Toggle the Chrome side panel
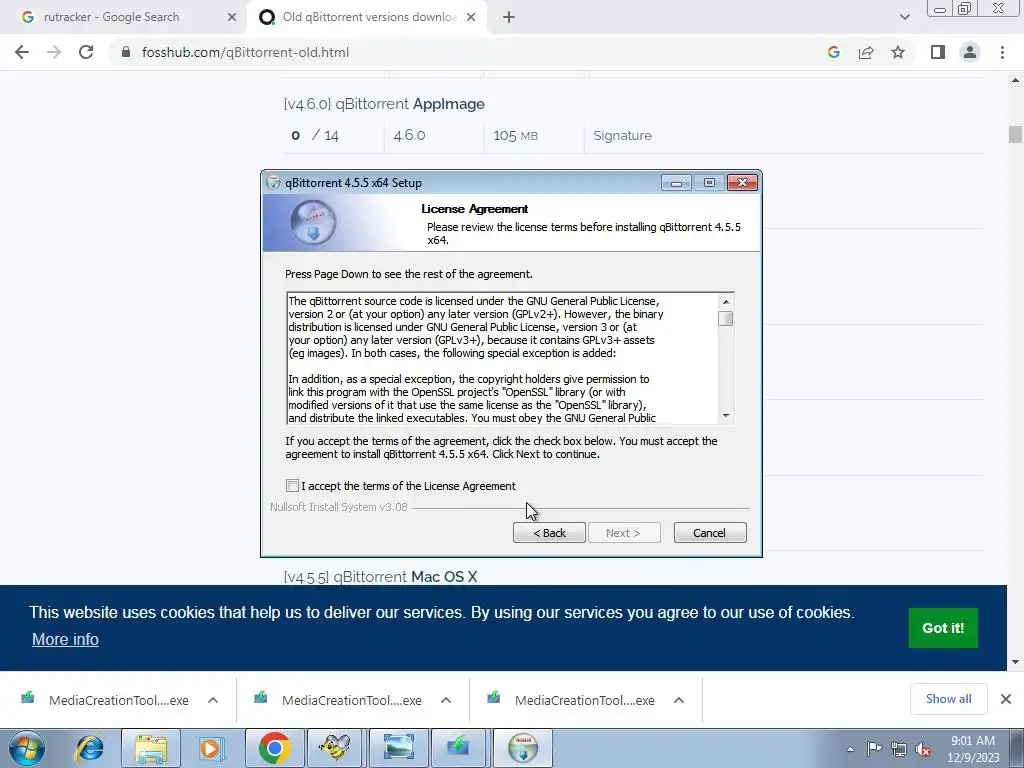The image size is (1024, 768). coord(938,52)
